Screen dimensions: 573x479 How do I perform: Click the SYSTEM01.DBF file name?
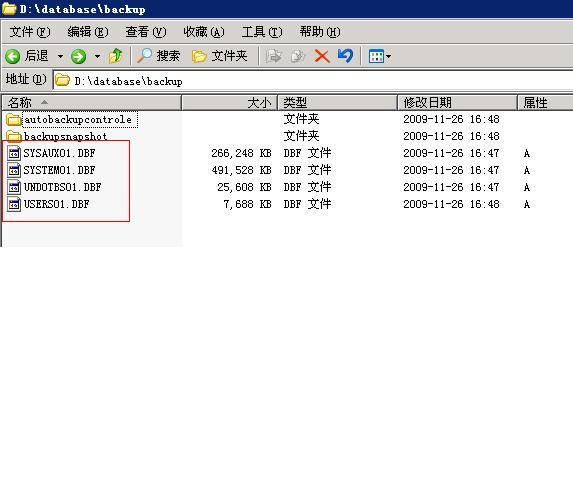point(60,170)
